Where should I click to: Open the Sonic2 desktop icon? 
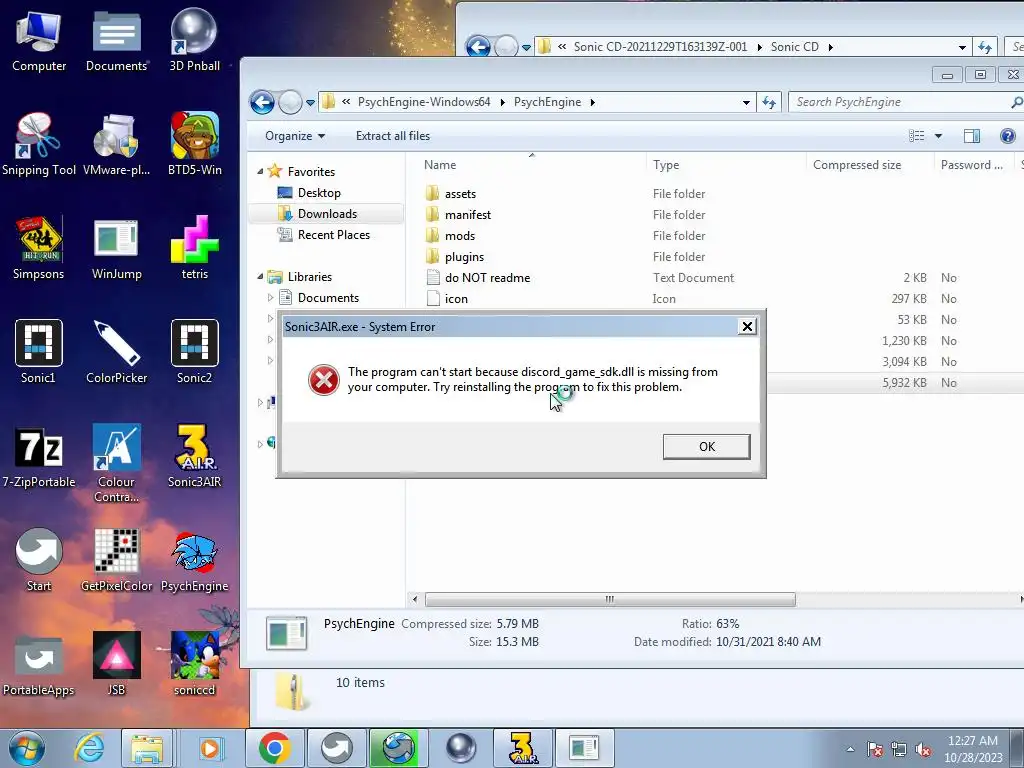pos(195,352)
